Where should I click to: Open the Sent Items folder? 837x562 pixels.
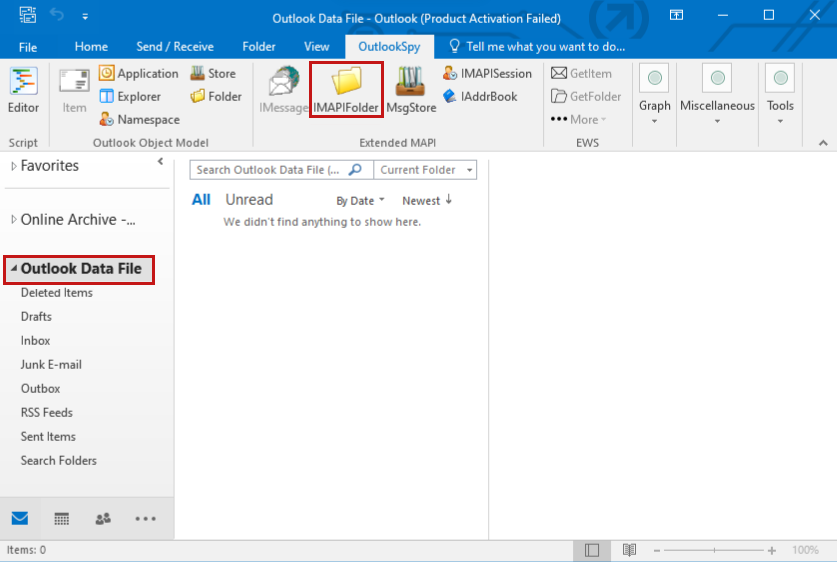click(48, 437)
